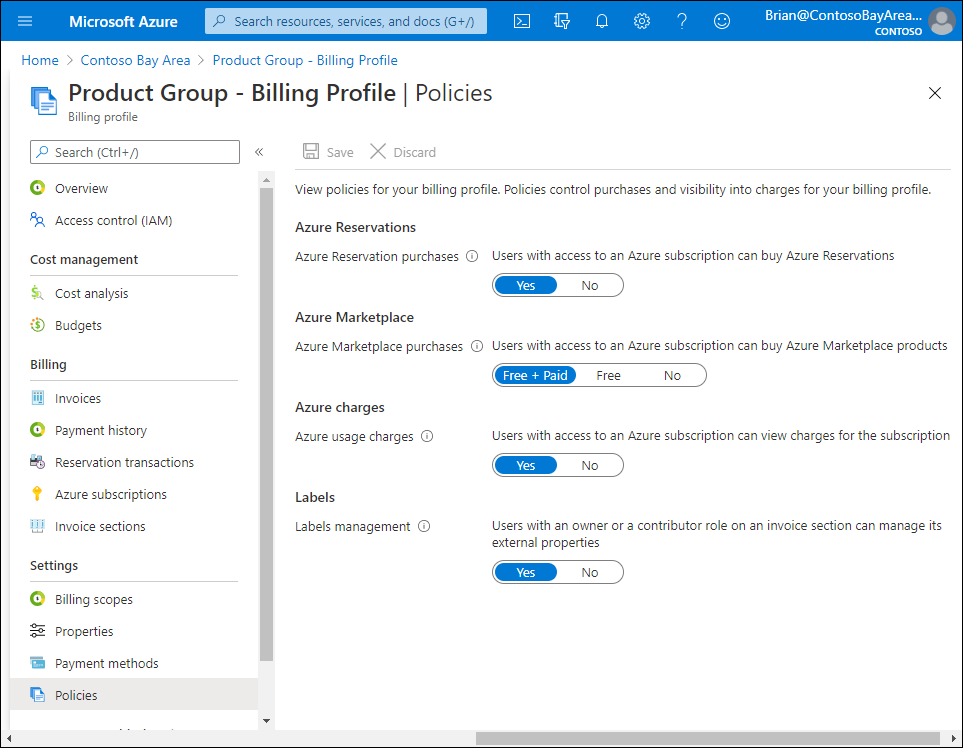
Task: Click the Invoices icon
Action: (x=37, y=398)
